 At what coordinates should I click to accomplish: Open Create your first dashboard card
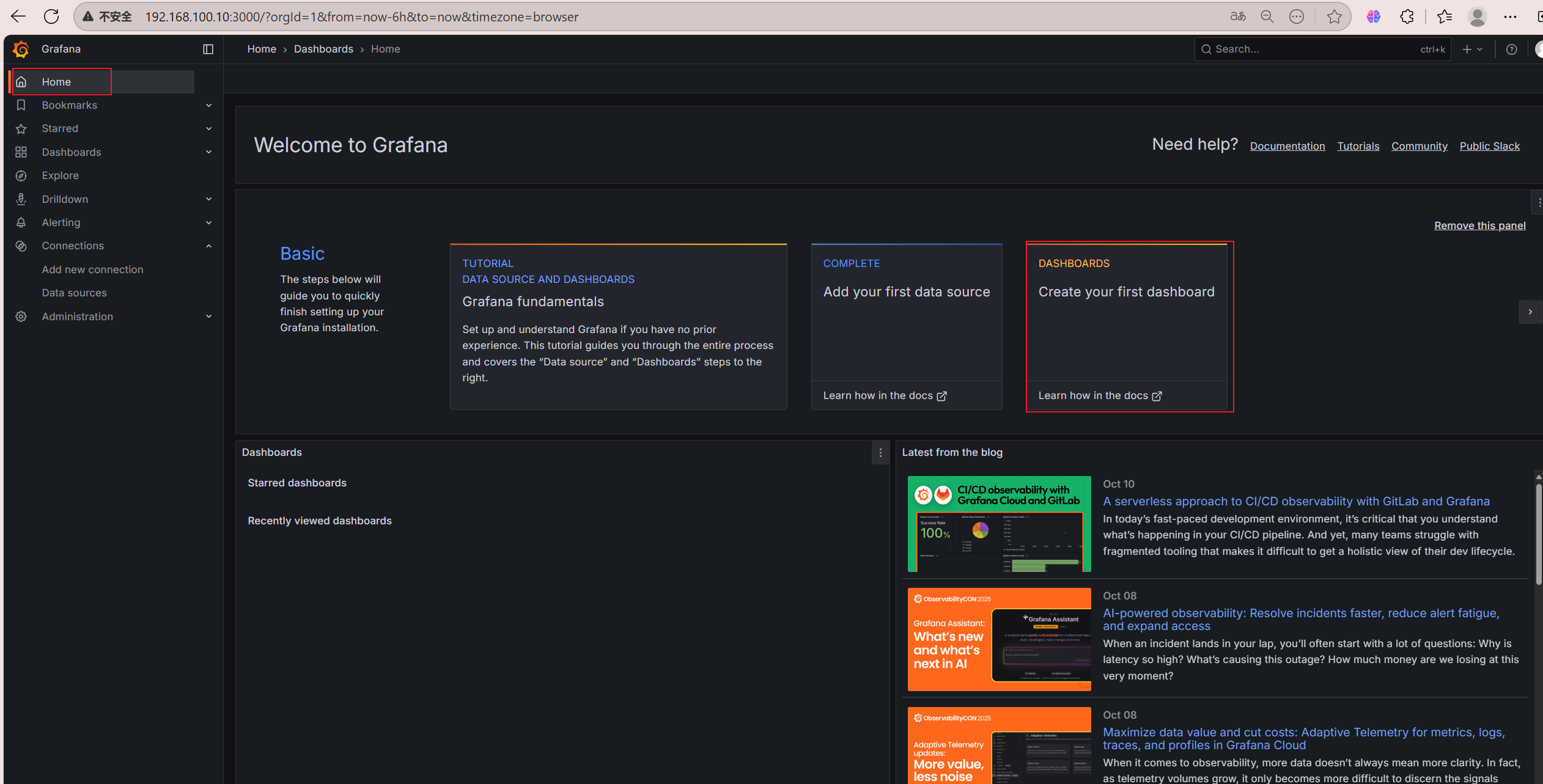click(1127, 326)
